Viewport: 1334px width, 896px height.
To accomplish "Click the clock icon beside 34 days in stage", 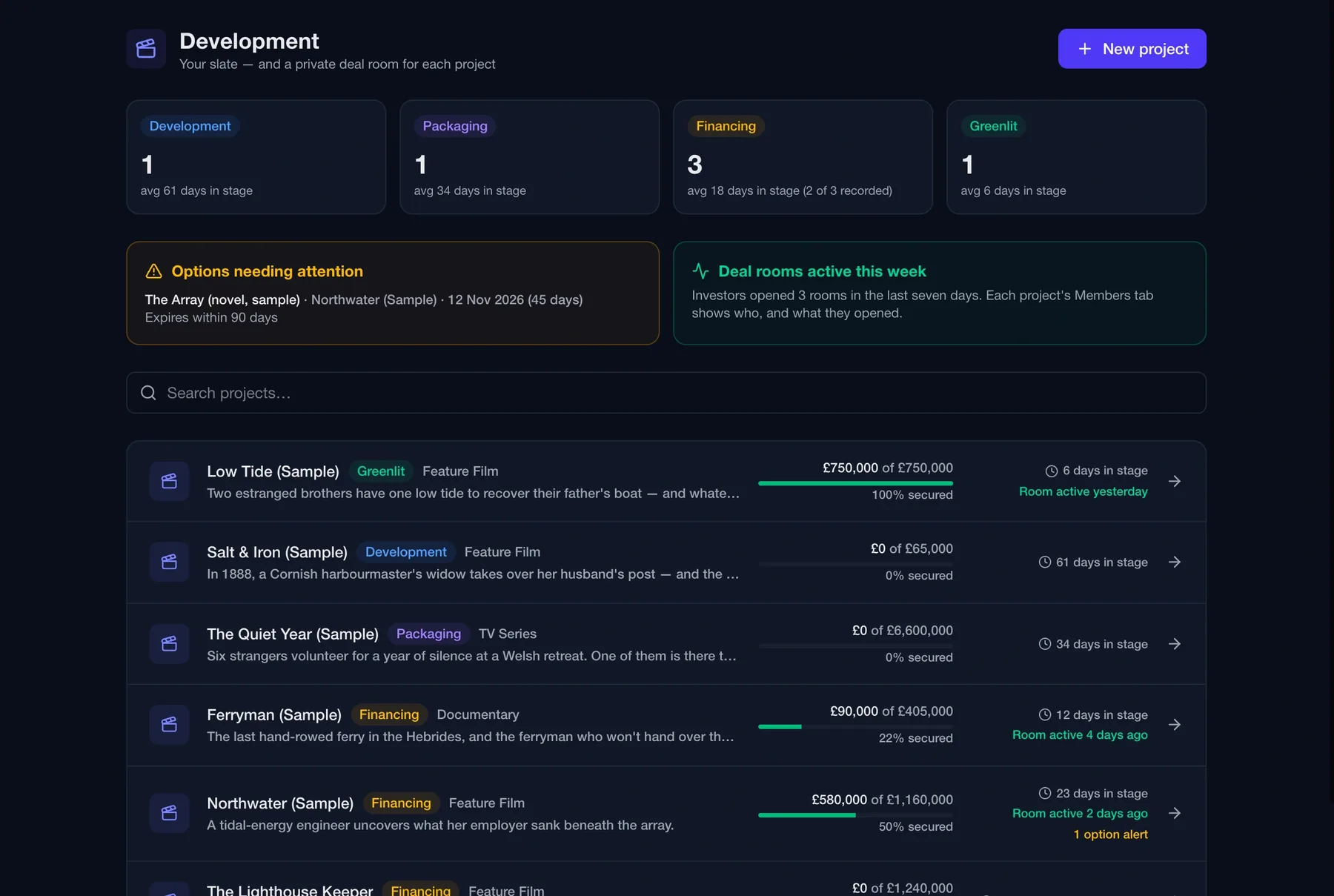I will pyautogui.click(x=1045, y=643).
